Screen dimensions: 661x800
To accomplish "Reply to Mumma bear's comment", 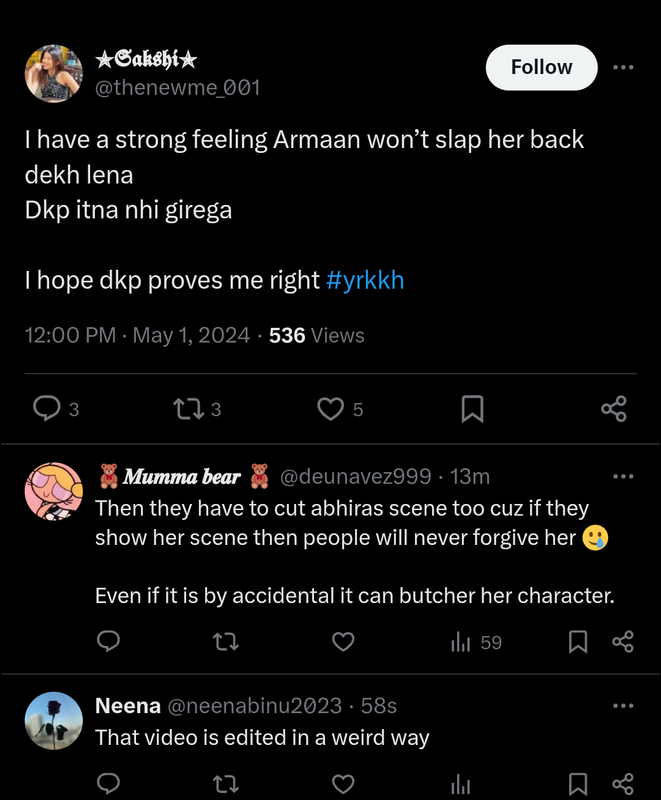I will (109, 642).
